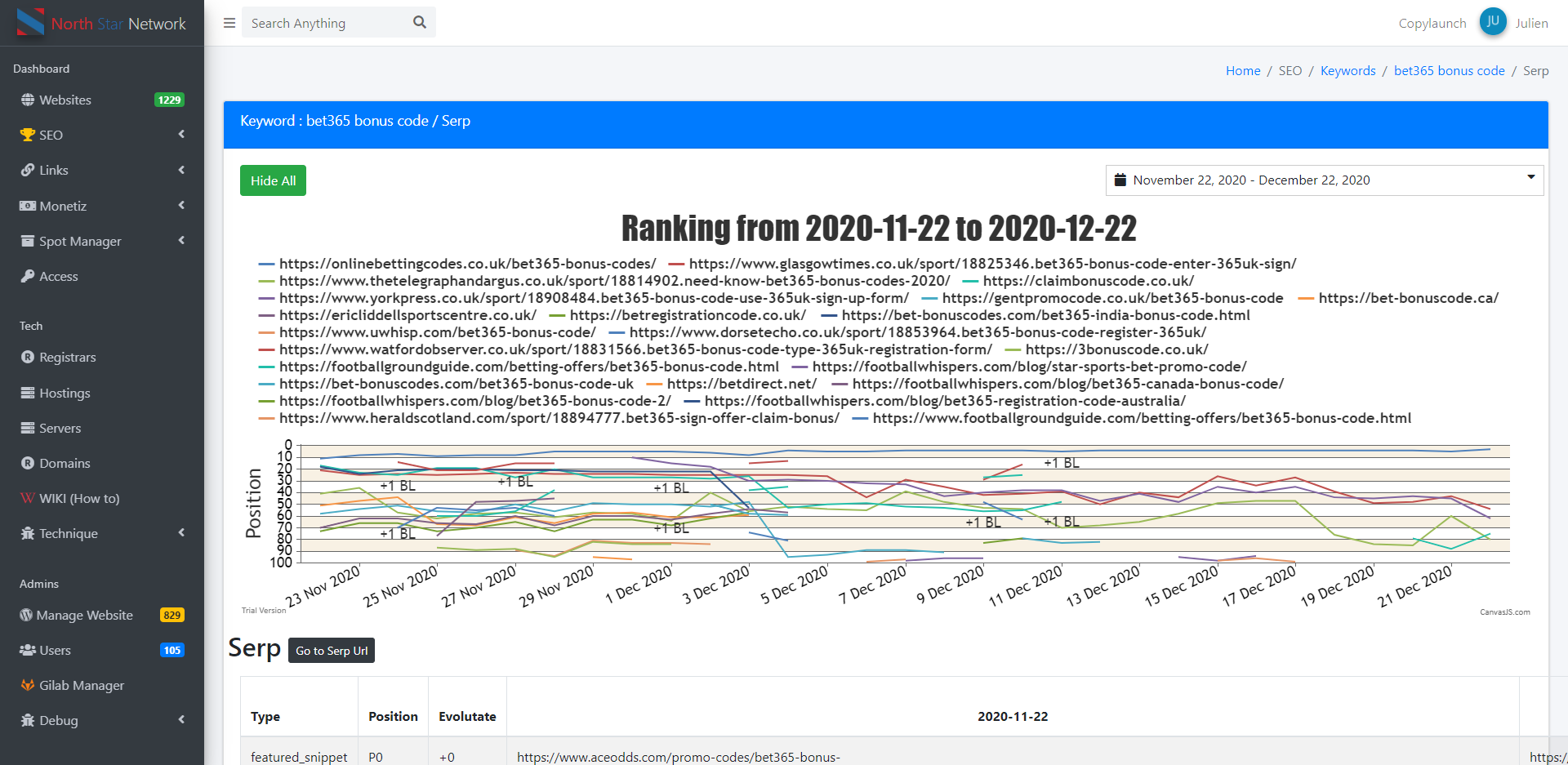1568x765 pixels.
Task: Click the search magnifier icon
Action: click(420, 23)
